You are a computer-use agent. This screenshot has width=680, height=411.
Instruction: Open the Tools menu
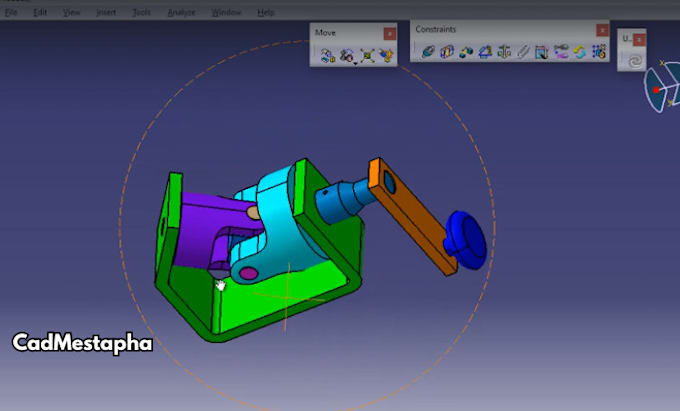pyautogui.click(x=141, y=13)
